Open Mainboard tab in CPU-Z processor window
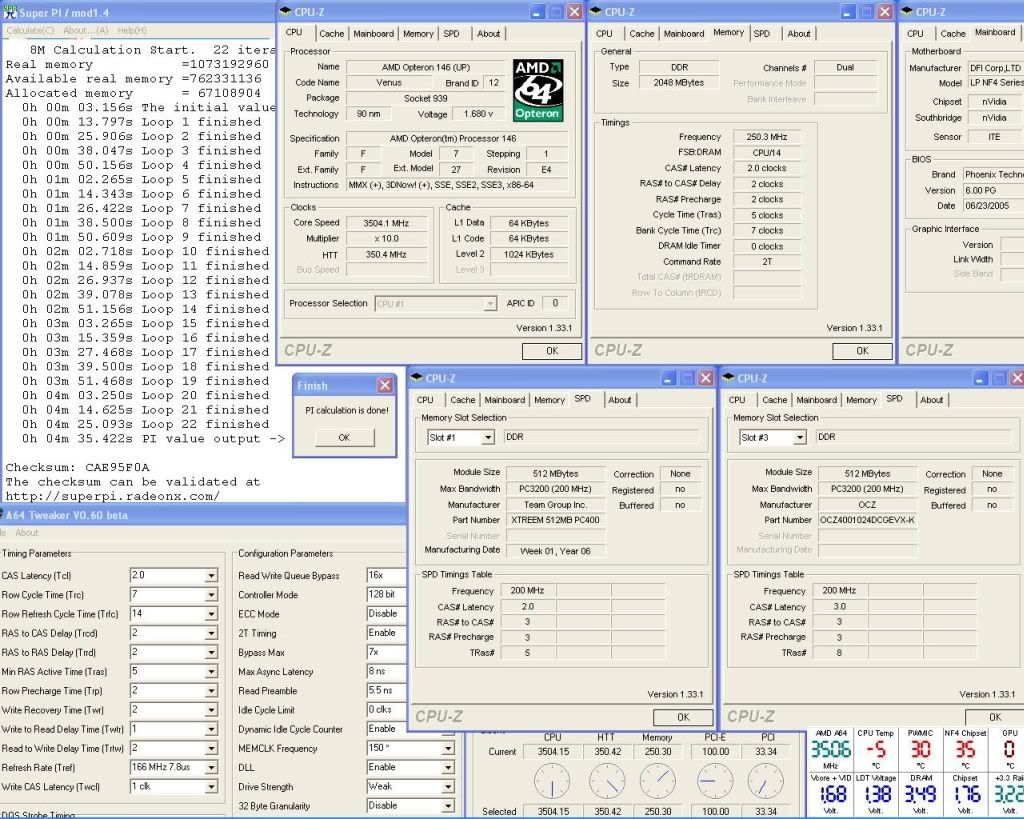Screen dimensions: 1024x819 [374, 33]
